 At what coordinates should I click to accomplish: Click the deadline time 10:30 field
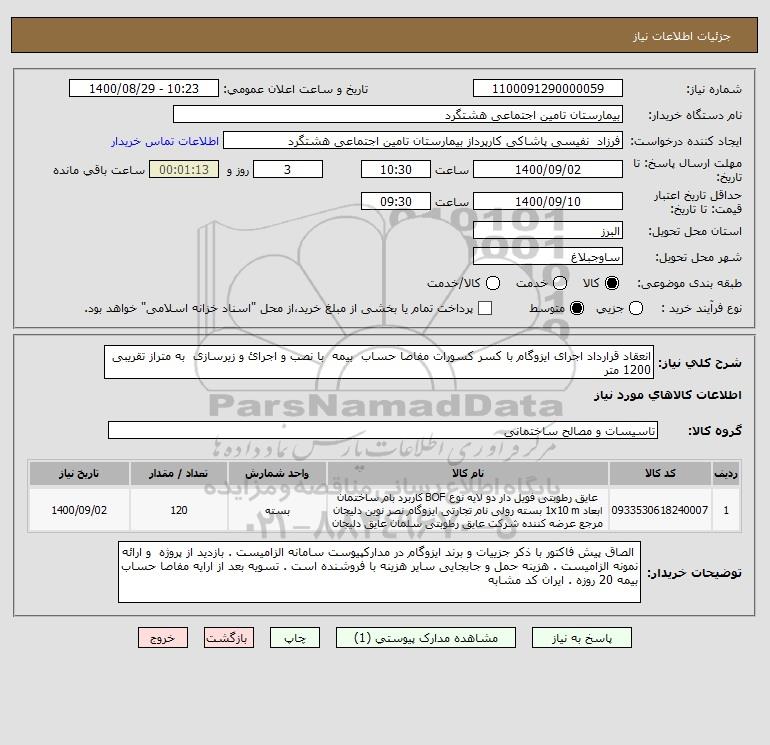point(396,169)
